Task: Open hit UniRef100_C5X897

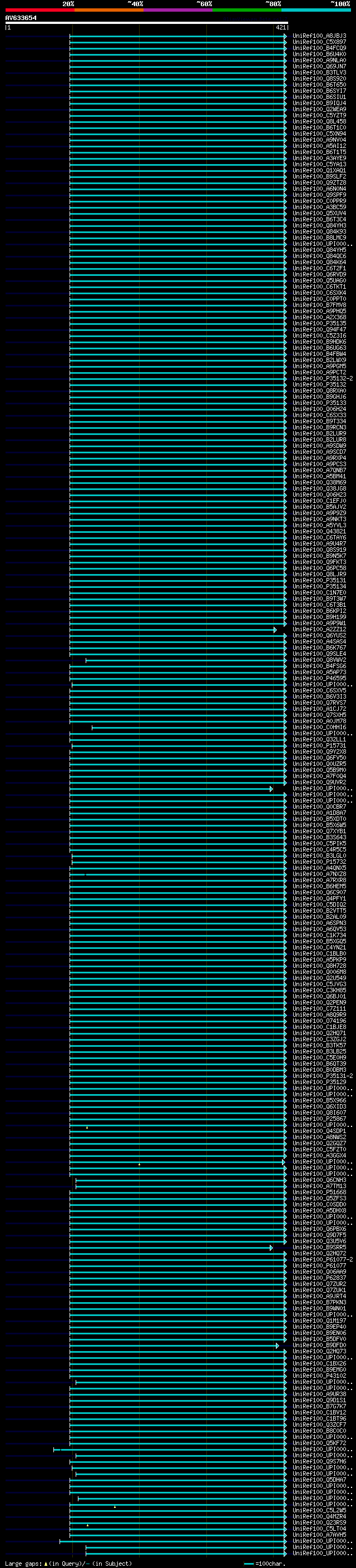Action: click(x=319, y=42)
